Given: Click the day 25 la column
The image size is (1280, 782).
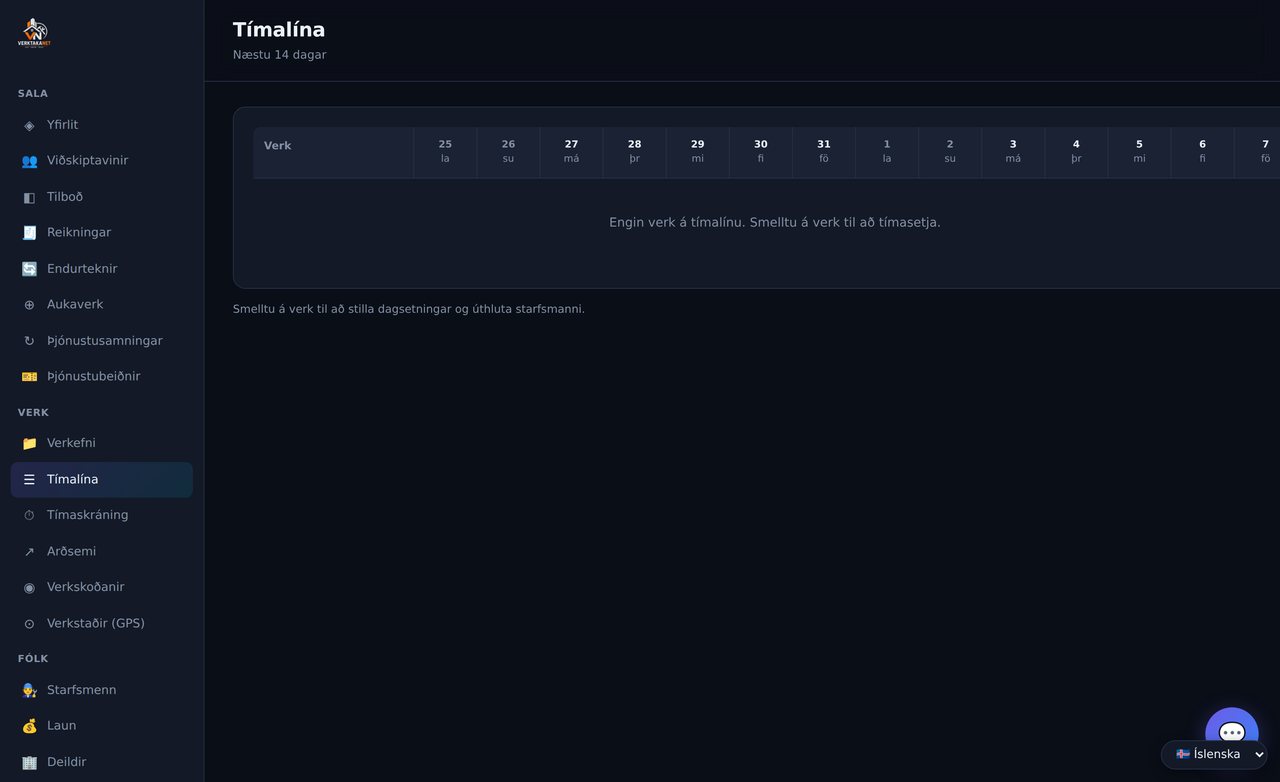Looking at the screenshot, I should click(445, 152).
